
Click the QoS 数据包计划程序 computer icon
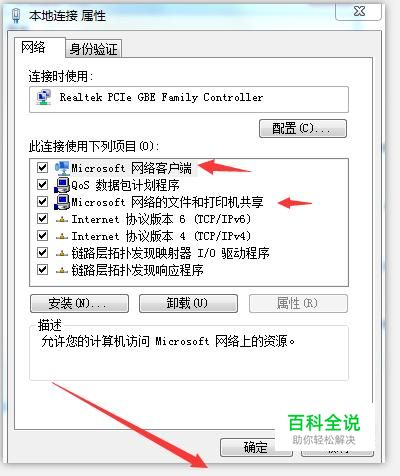pyautogui.click(x=62, y=185)
